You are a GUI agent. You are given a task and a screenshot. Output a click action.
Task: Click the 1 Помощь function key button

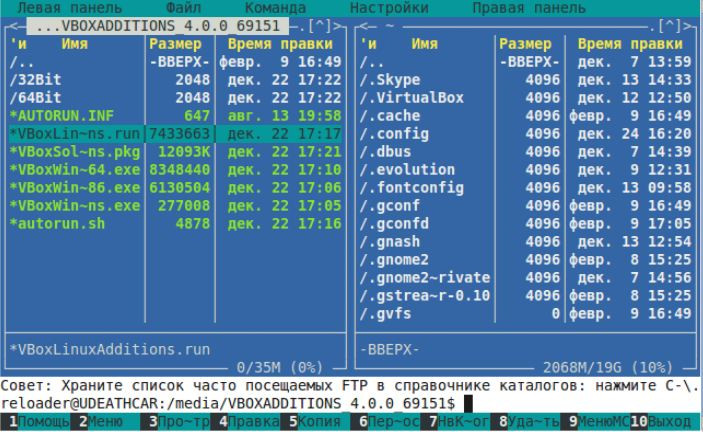pyautogui.click(x=35, y=422)
